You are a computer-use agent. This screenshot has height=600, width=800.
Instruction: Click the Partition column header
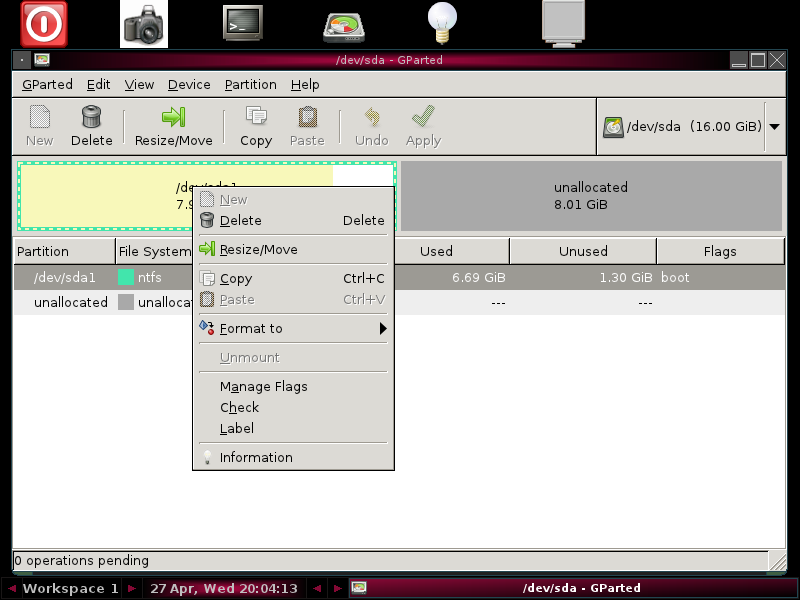[65, 252]
